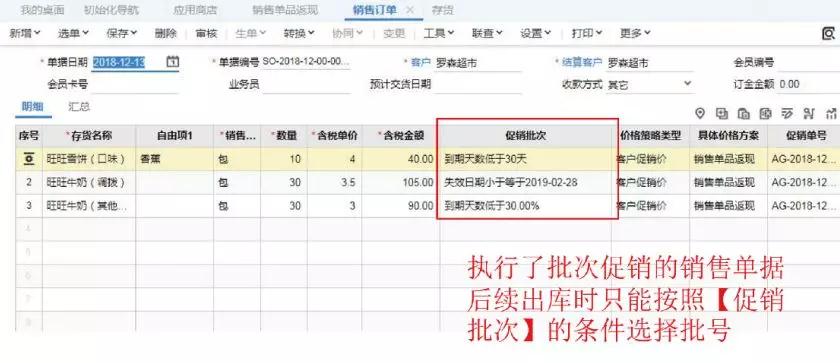
Task: Open the calendar picker for 单据日期
Action: (x=172, y=62)
